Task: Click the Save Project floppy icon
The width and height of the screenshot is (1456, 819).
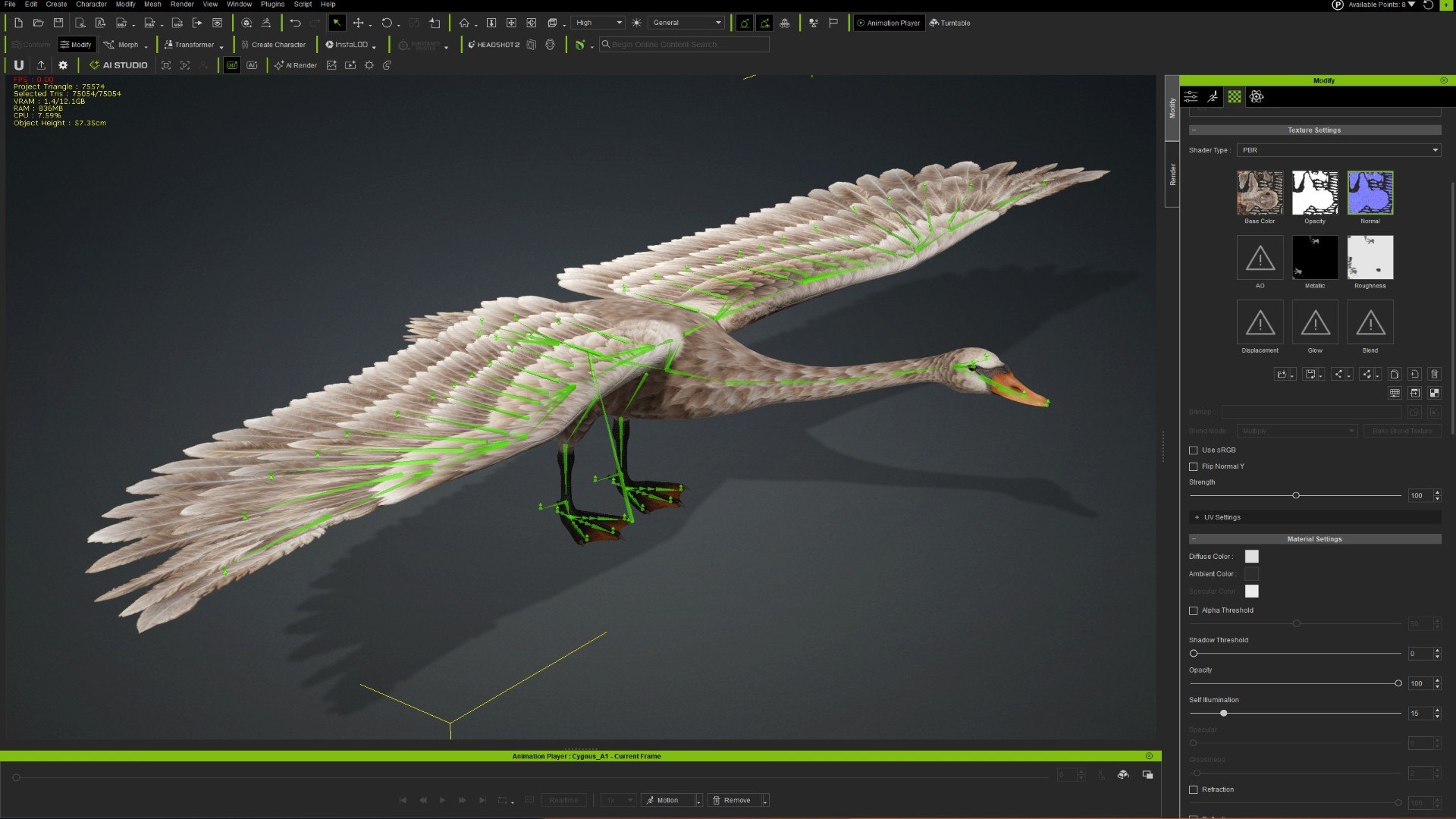Action: pos(58,23)
